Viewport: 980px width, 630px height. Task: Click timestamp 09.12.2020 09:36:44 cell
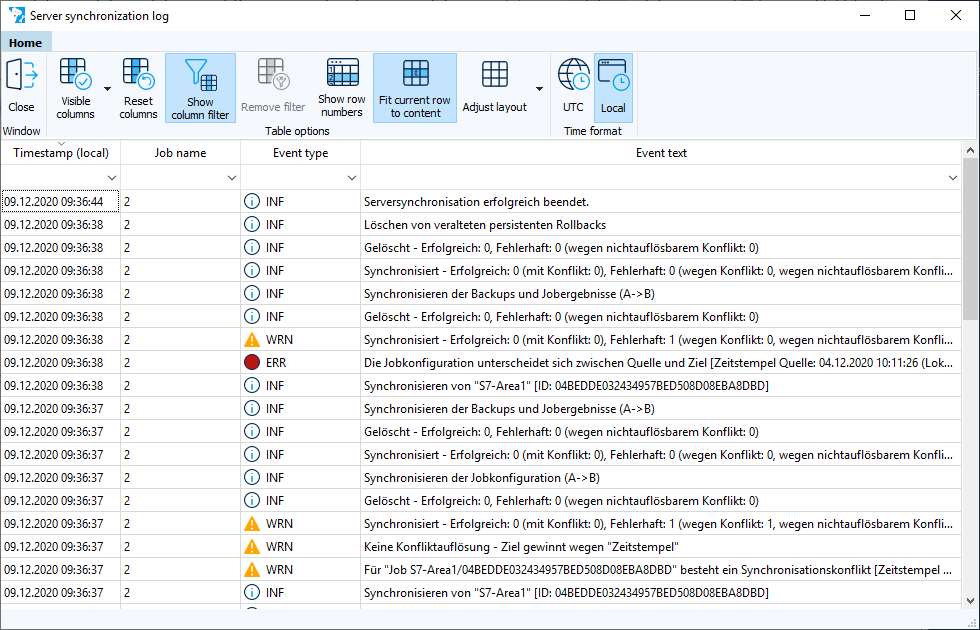(61, 202)
